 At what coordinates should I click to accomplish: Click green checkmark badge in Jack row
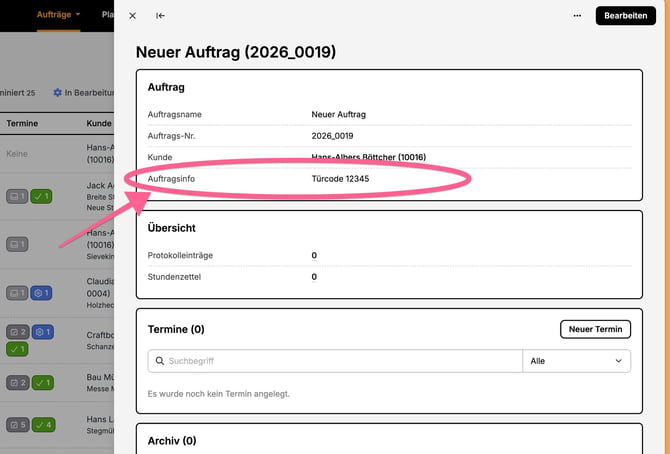pos(41,196)
